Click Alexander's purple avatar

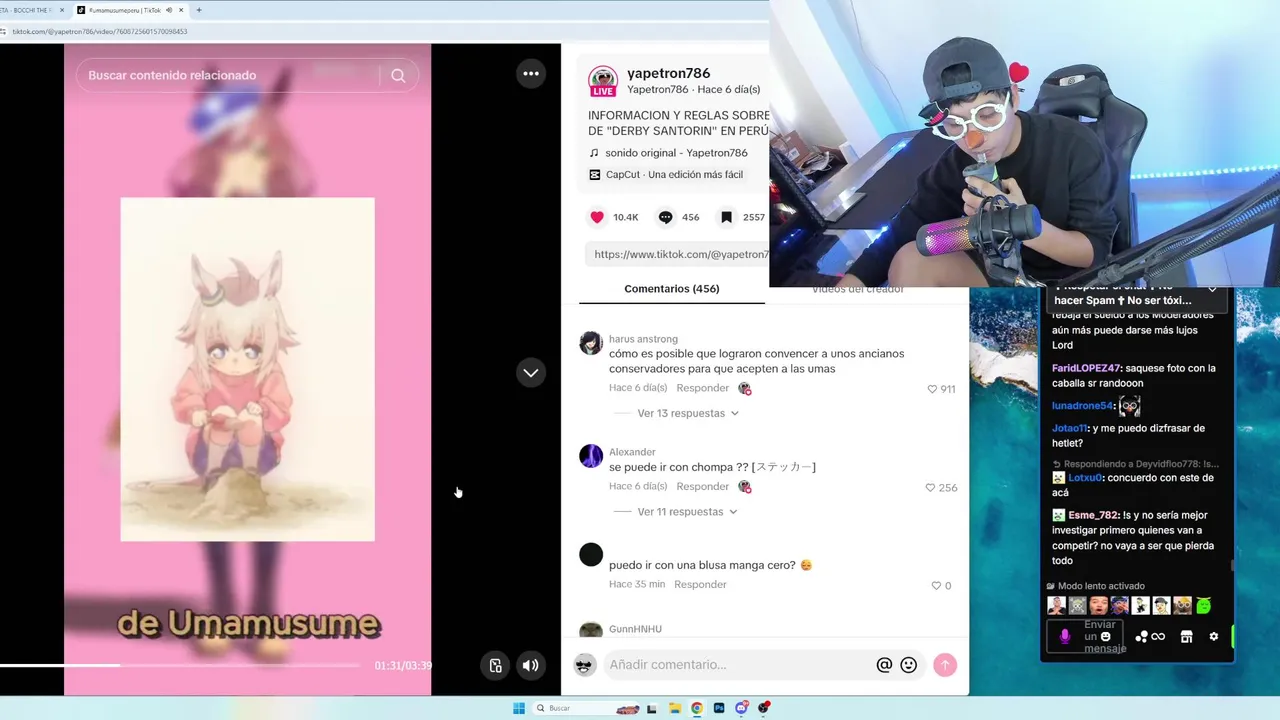(x=591, y=456)
